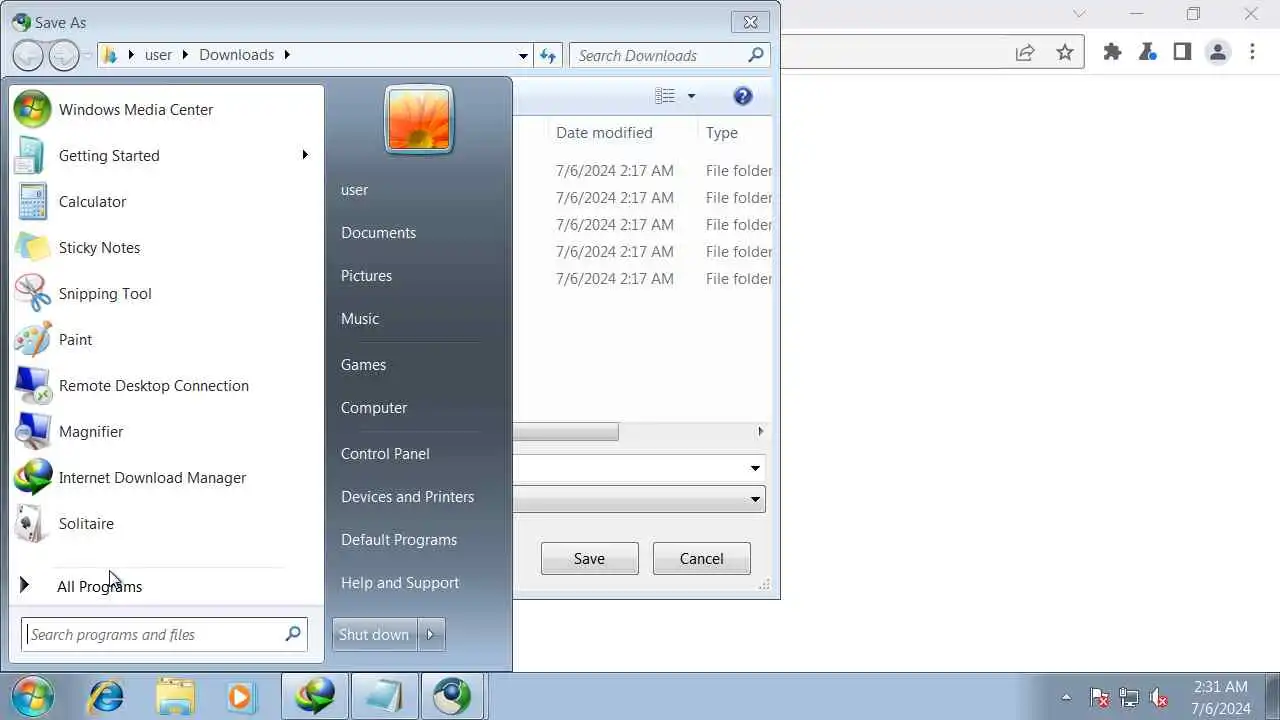Open Chrome tab search chevron
The height and width of the screenshot is (720, 1280).
coord(1079,14)
